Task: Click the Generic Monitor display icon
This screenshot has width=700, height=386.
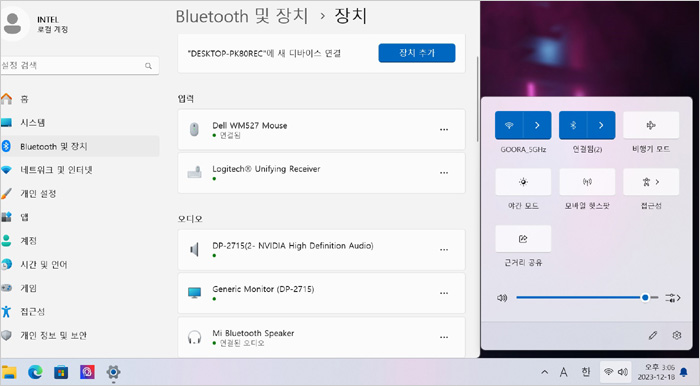Action: 194,293
